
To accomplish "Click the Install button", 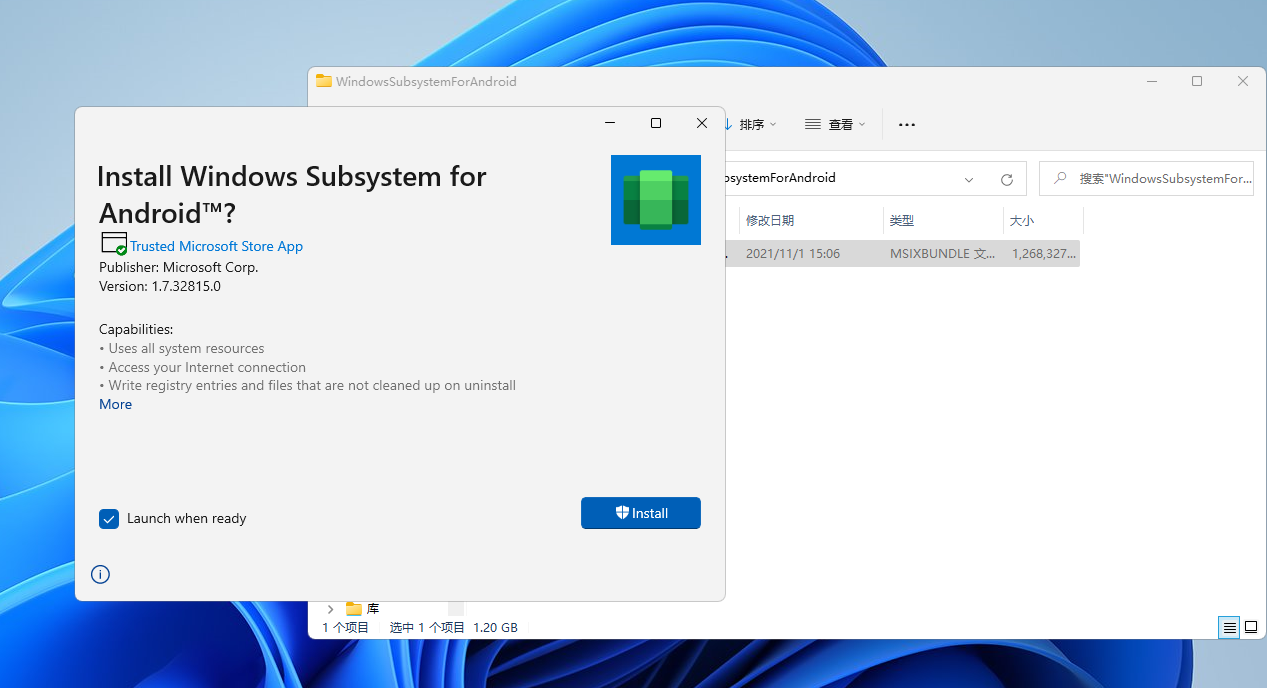I will click(640, 513).
